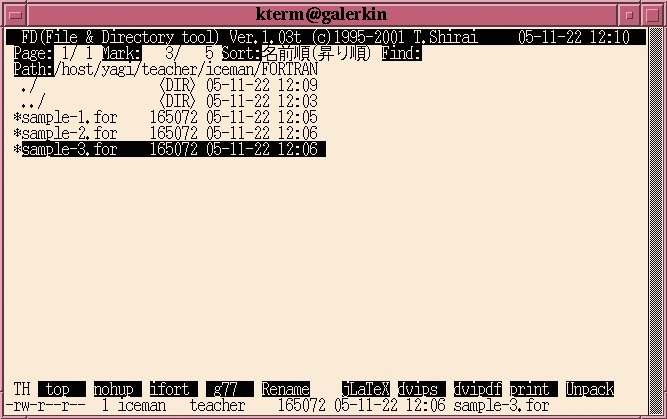Select the nohup function key
Viewport: 667px width, 419px height.
coord(117,389)
